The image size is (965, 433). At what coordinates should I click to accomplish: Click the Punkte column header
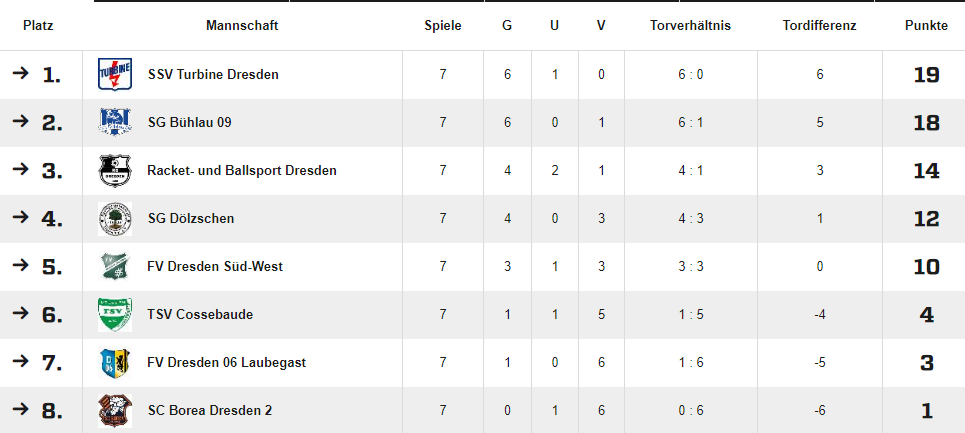926,26
